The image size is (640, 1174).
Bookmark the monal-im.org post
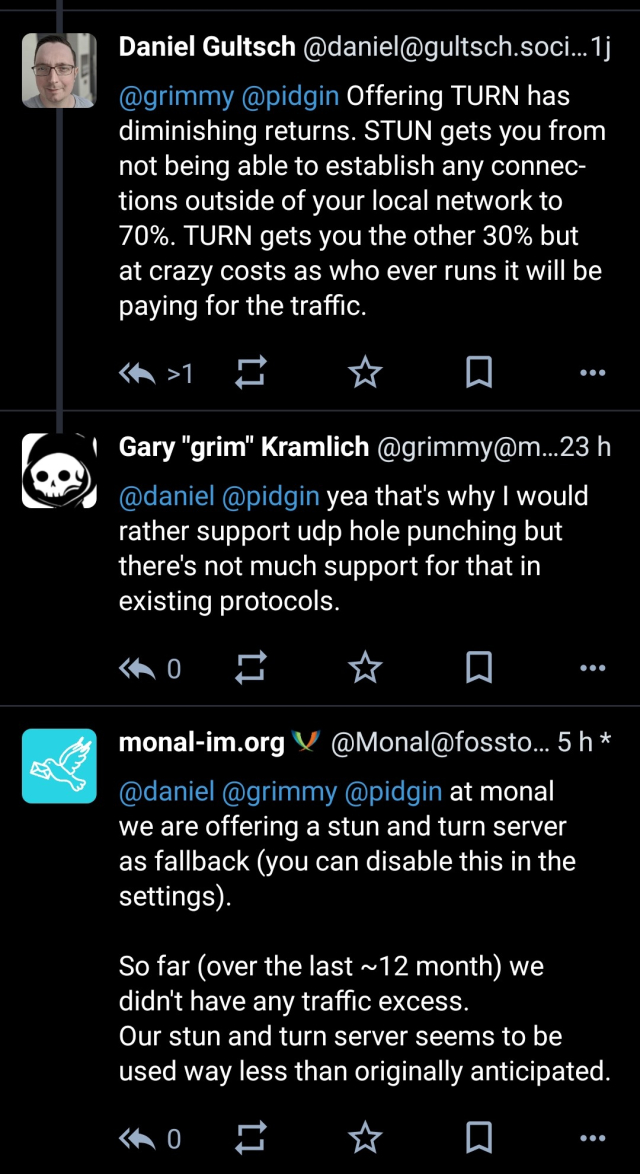pos(479,1137)
